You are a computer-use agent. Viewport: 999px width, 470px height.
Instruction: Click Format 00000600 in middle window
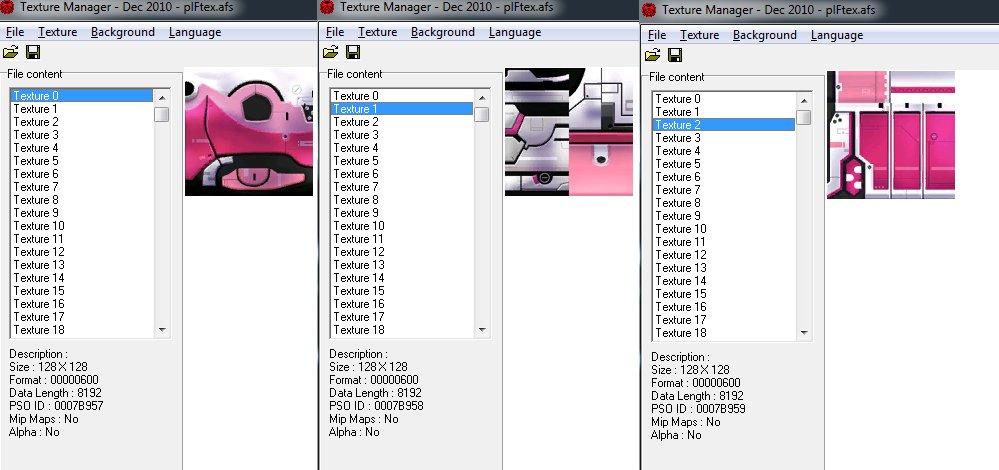374,380
